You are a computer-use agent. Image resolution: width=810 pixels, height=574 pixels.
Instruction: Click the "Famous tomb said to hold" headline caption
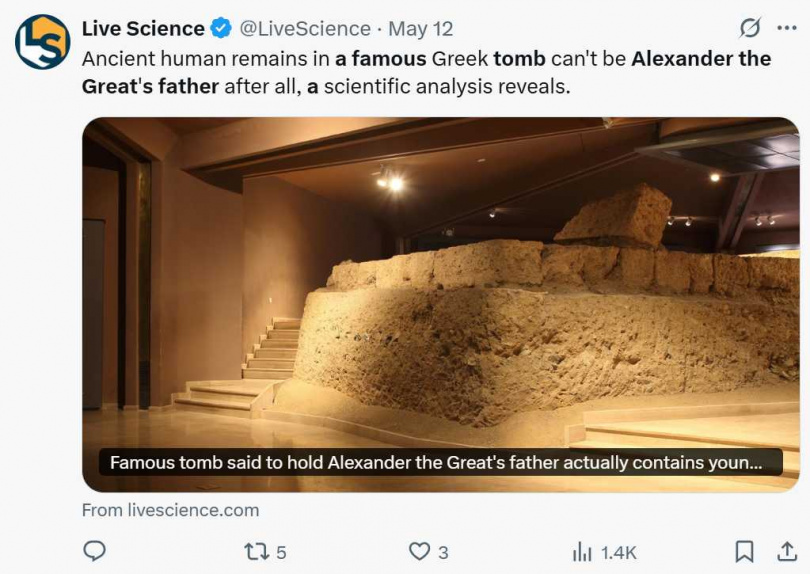(435, 463)
